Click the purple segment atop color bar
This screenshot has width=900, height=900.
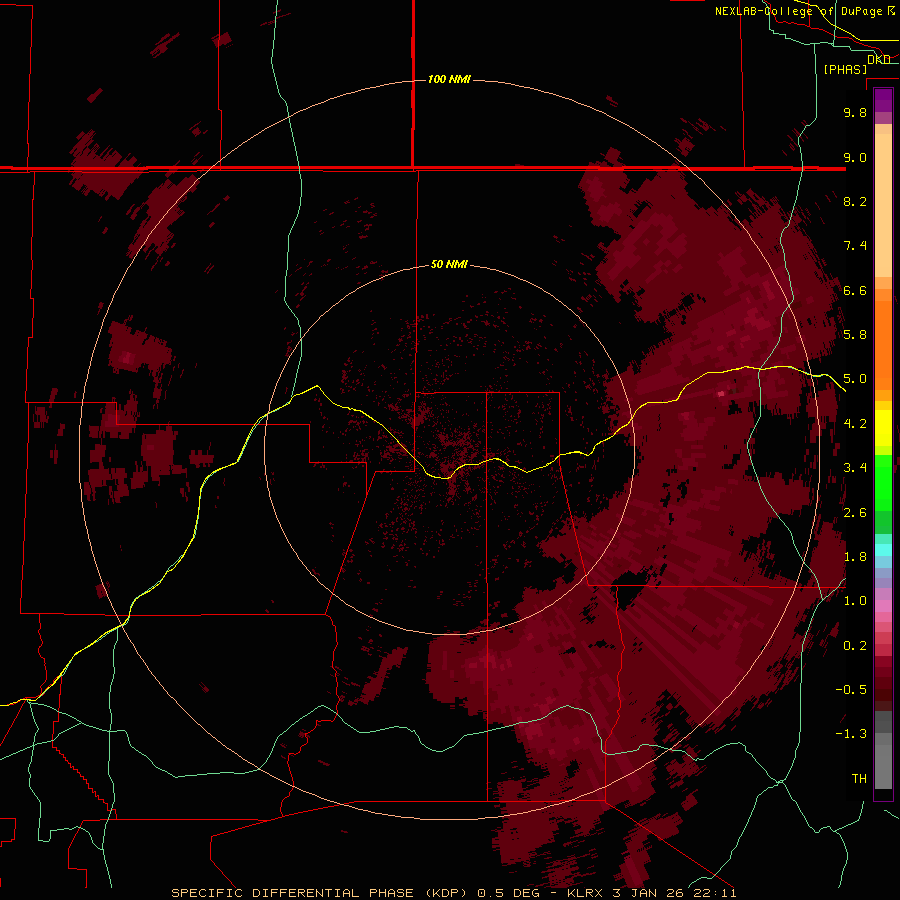tap(883, 100)
